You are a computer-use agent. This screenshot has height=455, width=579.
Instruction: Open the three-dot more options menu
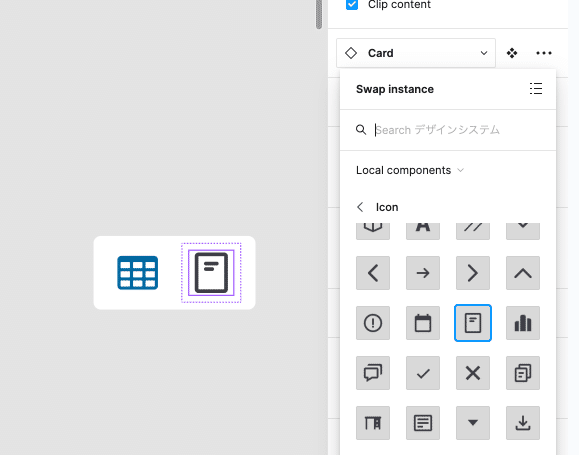(544, 53)
